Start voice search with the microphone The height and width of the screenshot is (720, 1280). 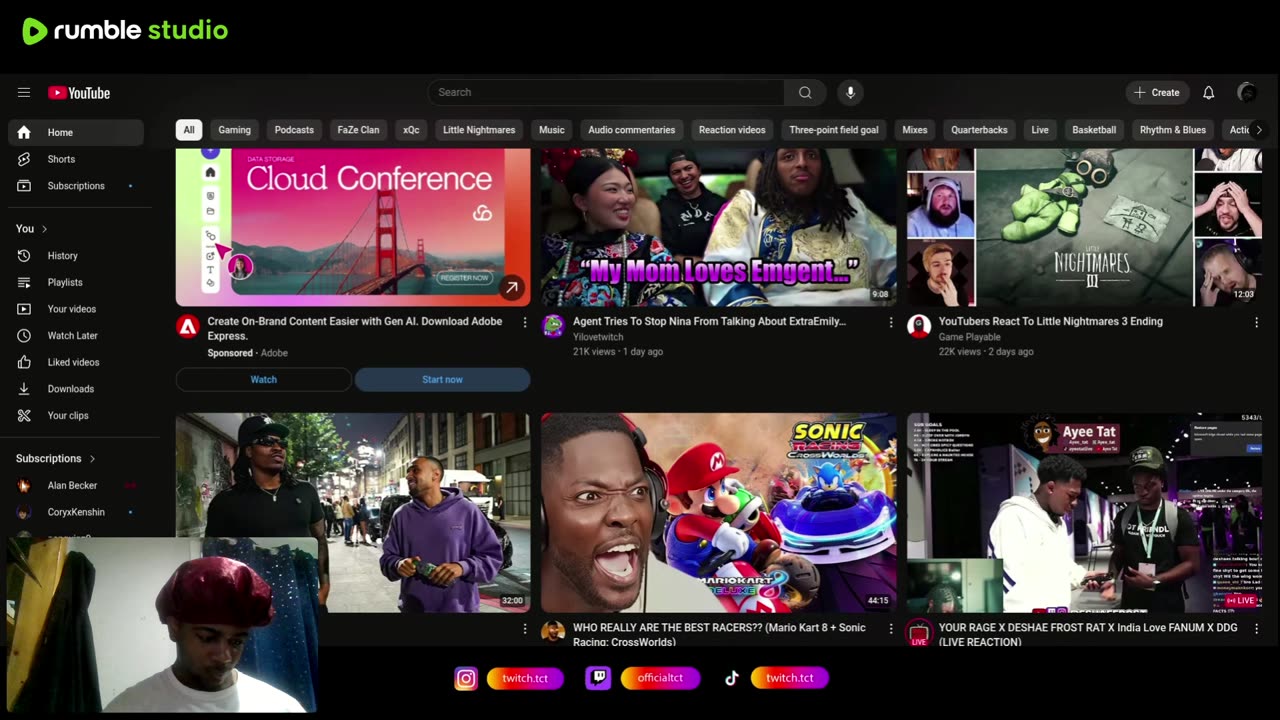[x=850, y=92]
